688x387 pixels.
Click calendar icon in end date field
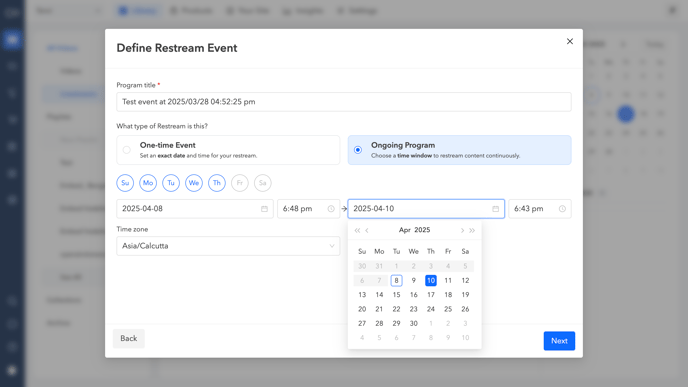click(495, 209)
